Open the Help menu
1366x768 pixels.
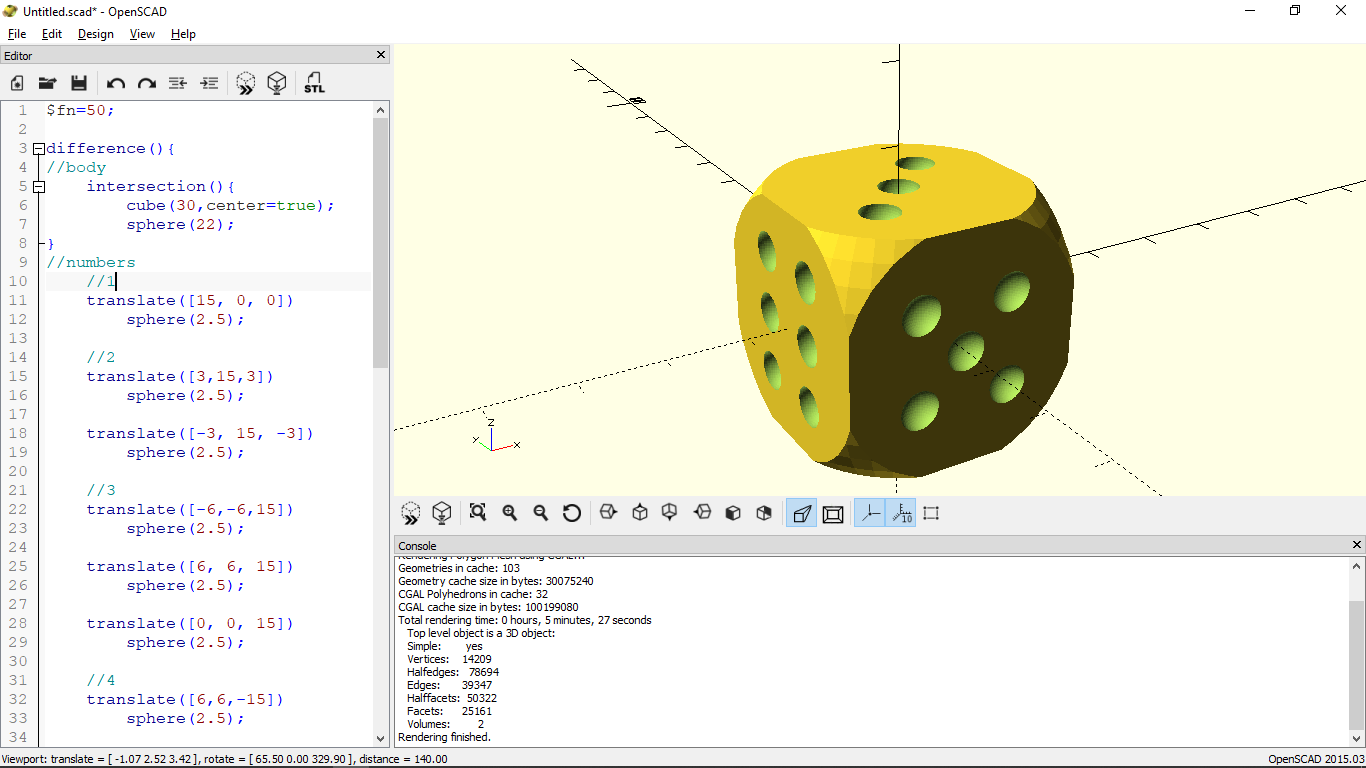click(183, 34)
